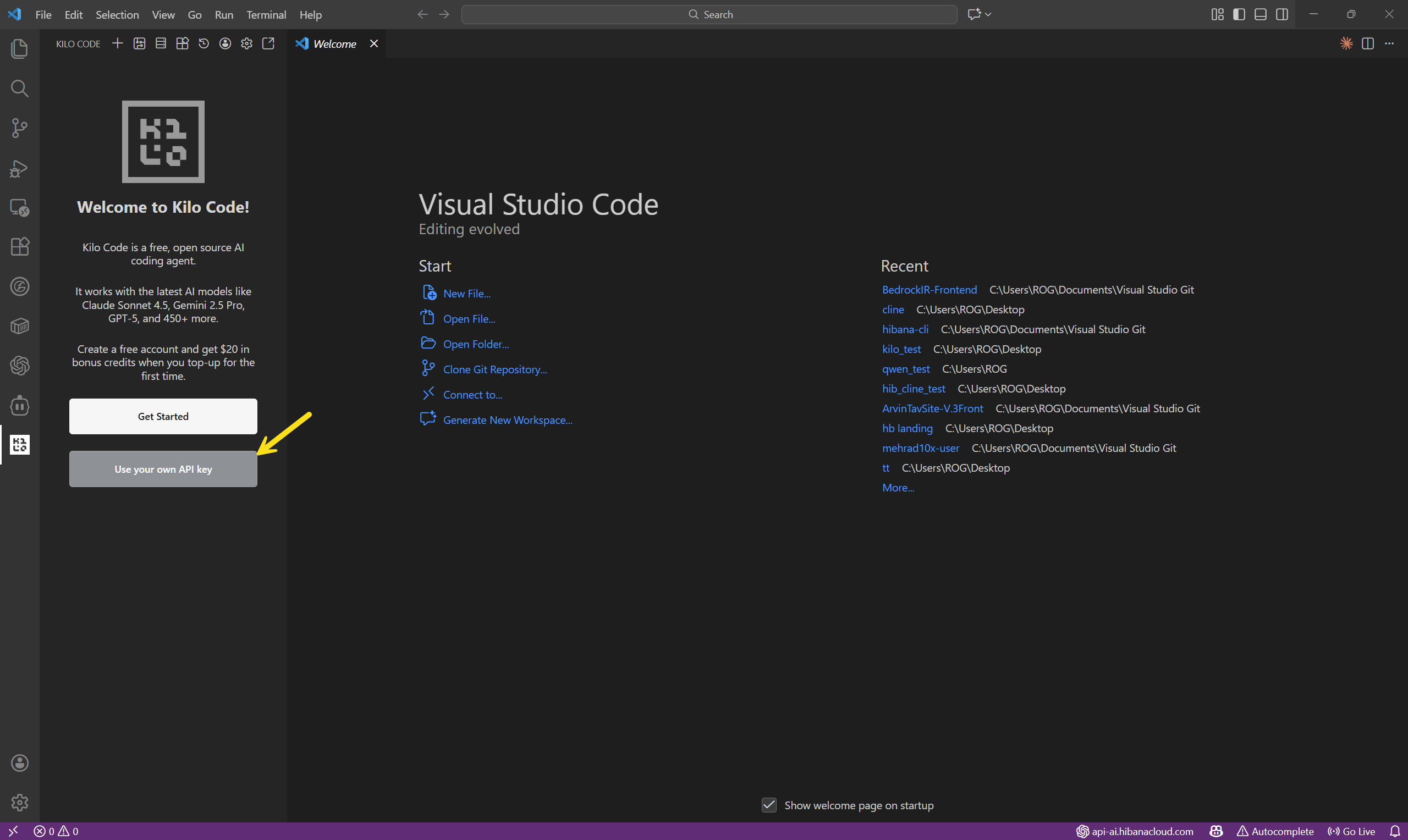Open the chat dropdown arrow in title bar
1408x840 pixels.
(x=988, y=15)
